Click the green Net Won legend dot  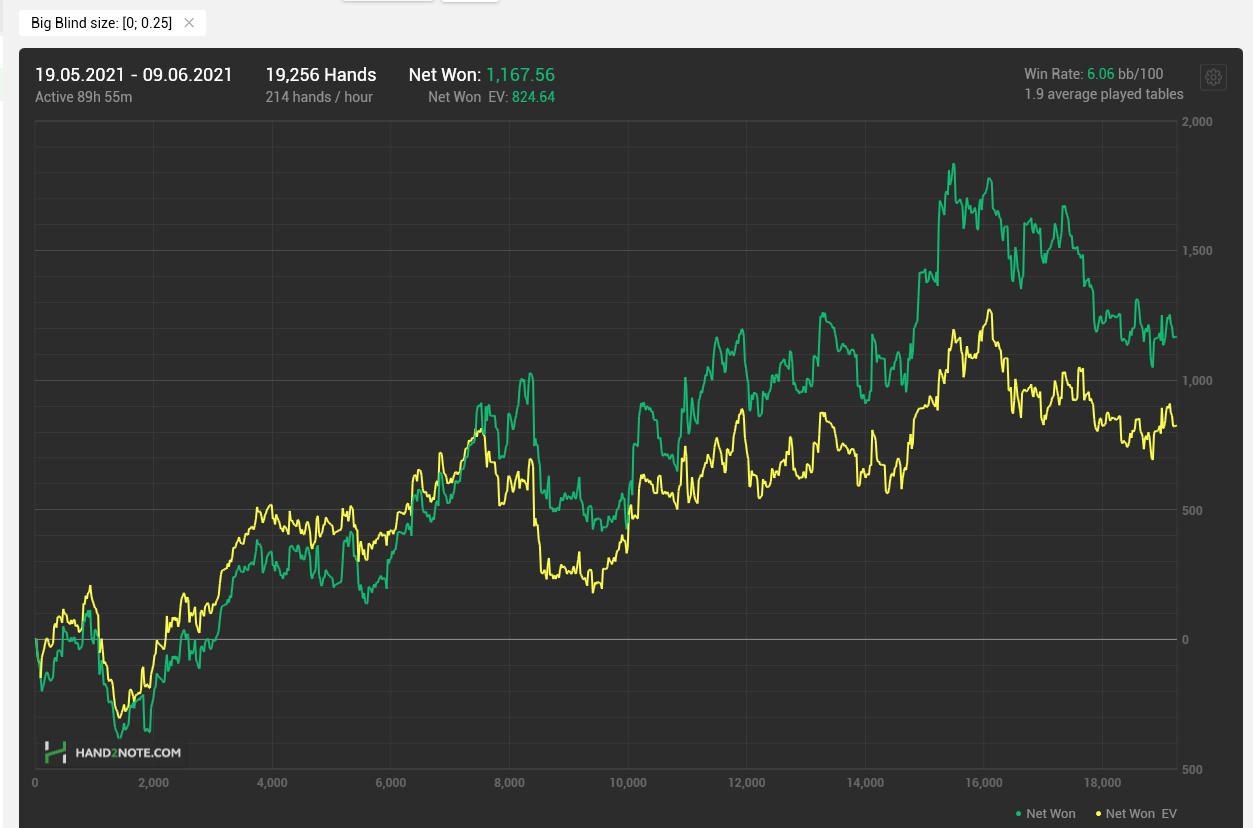coord(1018,814)
